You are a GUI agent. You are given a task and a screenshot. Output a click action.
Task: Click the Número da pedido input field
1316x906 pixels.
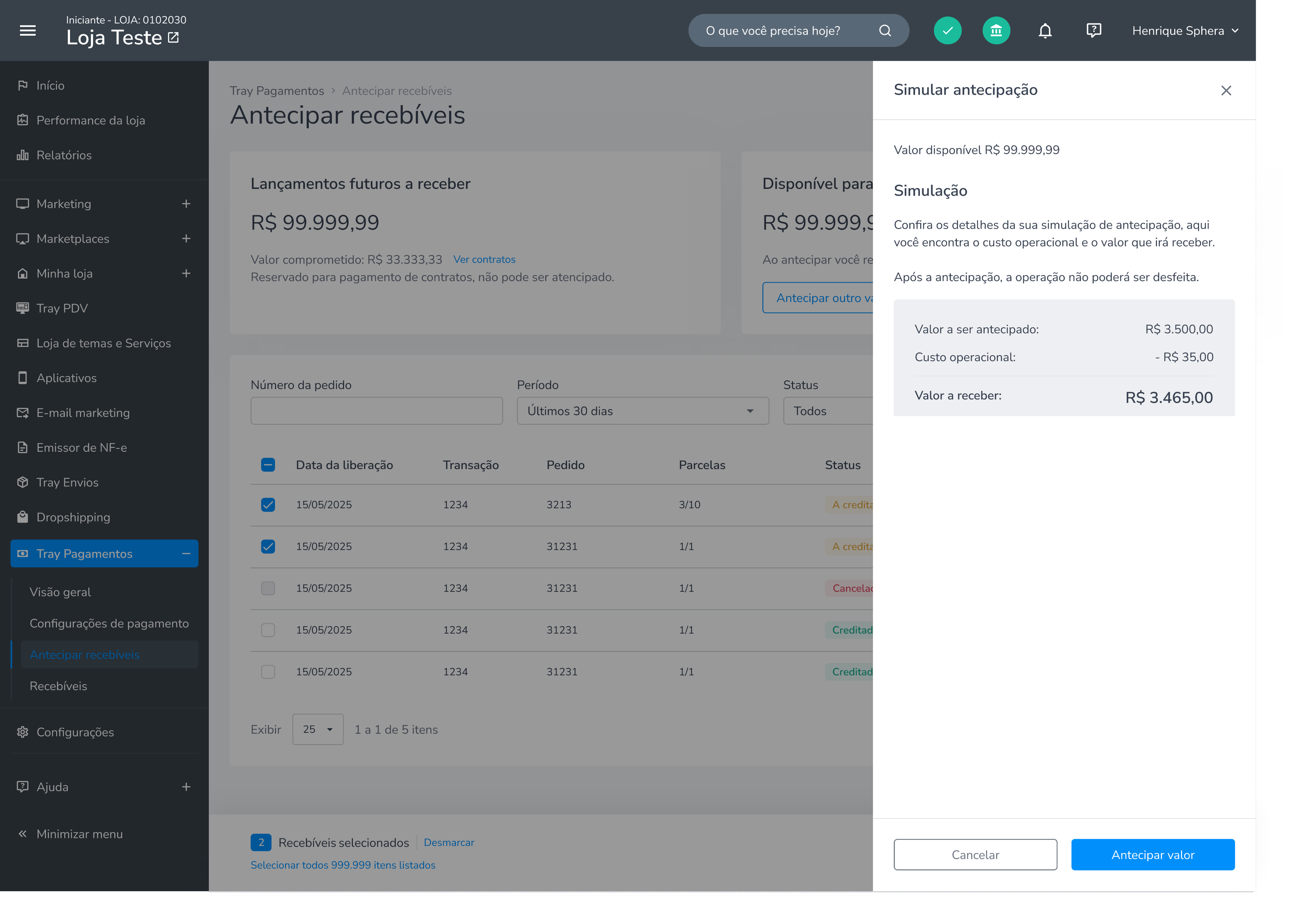tap(377, 411)
